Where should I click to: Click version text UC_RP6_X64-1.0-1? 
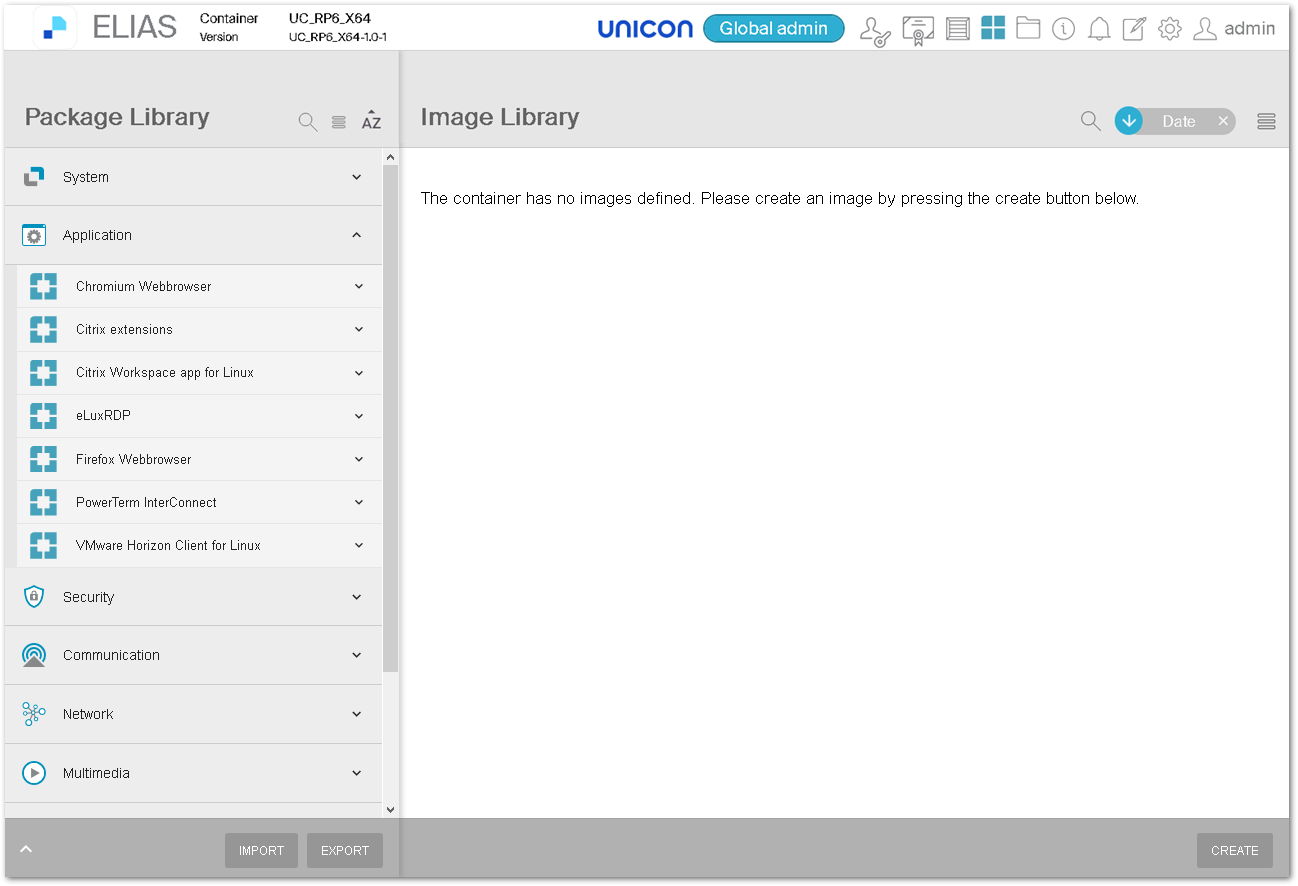click(338, 37)
